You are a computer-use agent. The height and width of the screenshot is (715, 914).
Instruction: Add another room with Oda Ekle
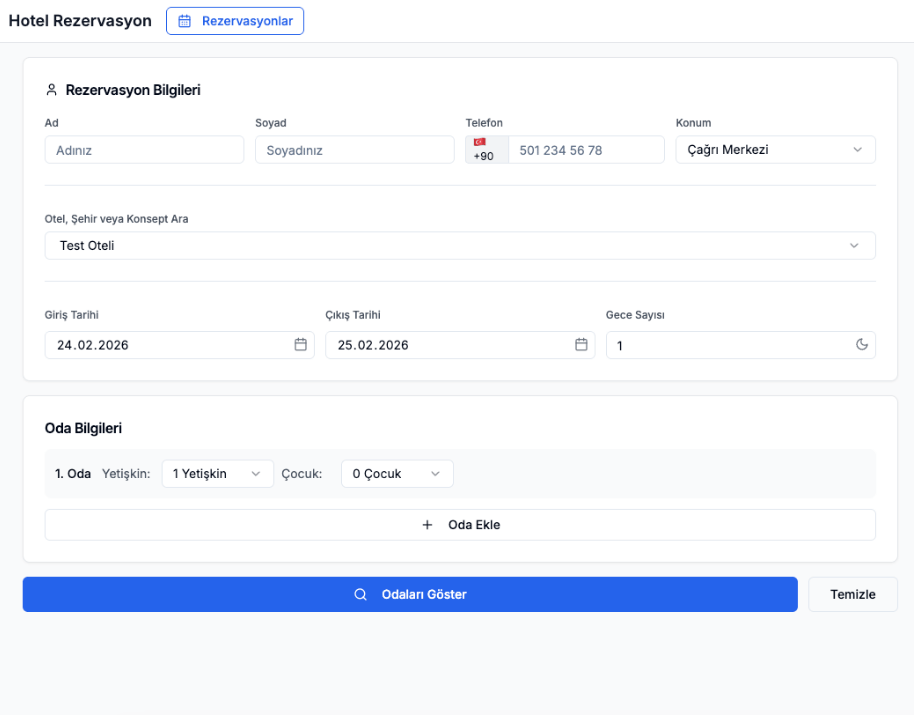460,525
